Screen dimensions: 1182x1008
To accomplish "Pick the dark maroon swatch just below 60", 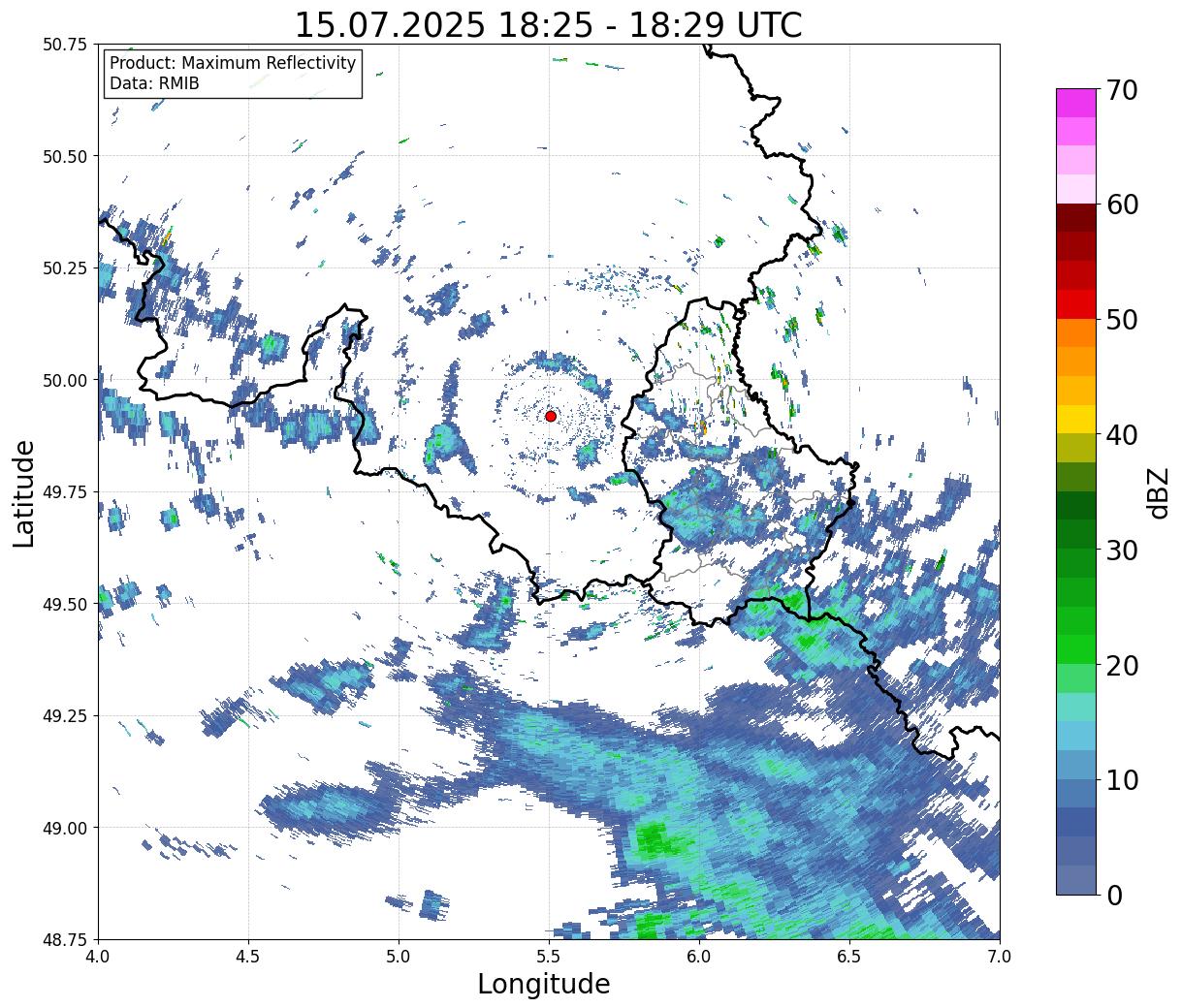I will [1075, 218].
